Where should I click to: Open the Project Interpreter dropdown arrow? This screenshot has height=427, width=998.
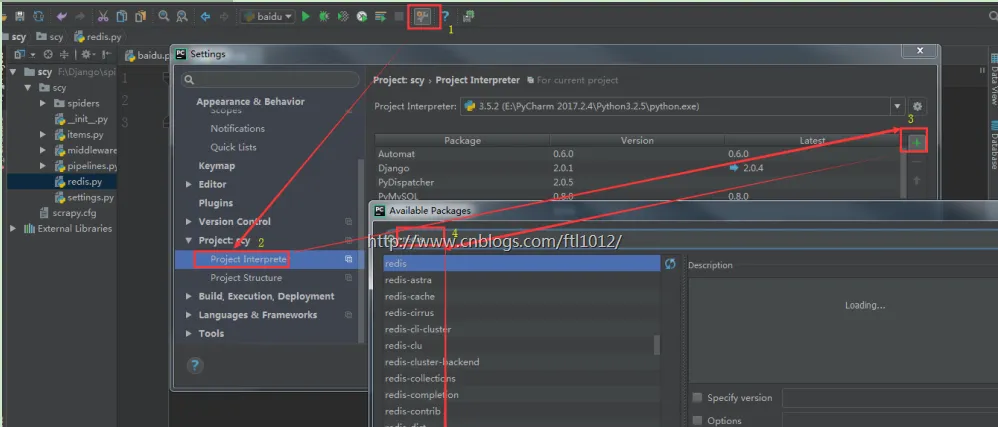(x=897, y=106)
